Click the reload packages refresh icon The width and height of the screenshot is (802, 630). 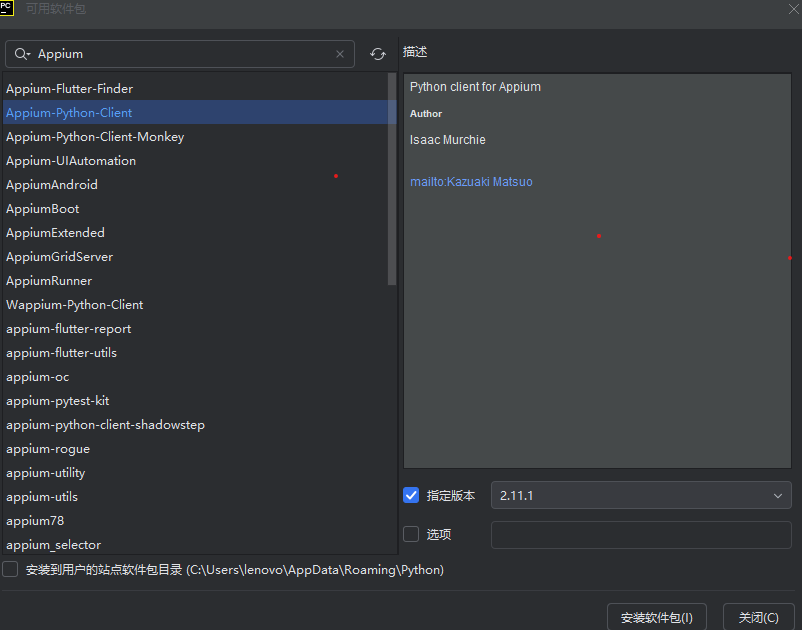click(x=377, y=54)
